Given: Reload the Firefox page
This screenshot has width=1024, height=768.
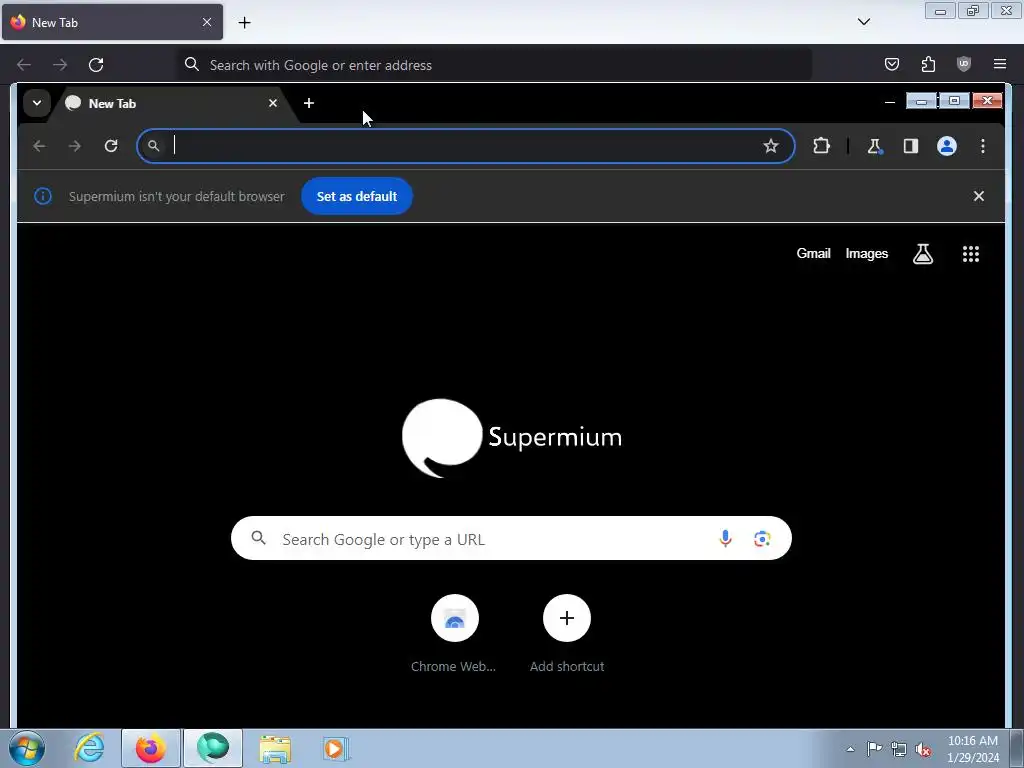Looking at the screenshot, I should [x=96, y=65].
